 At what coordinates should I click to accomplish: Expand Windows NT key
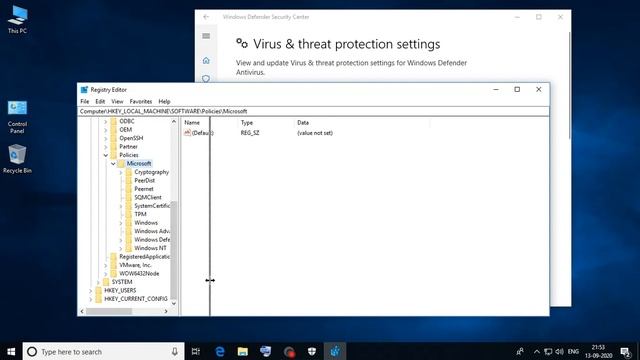pyautogui.click(x=121, y=248)
